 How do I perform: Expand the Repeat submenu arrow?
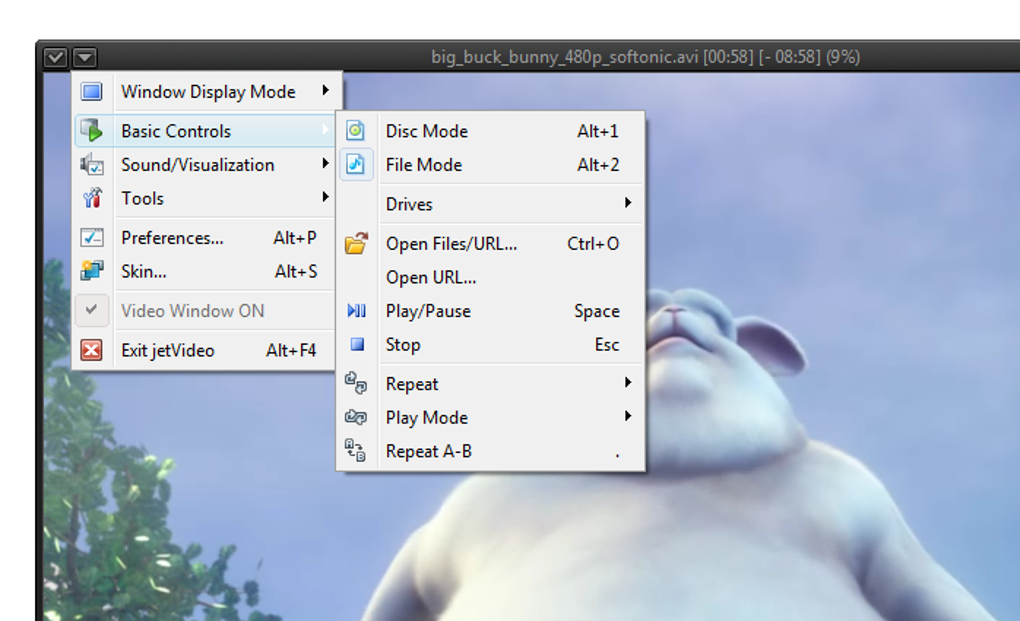[x=628, y=382]
